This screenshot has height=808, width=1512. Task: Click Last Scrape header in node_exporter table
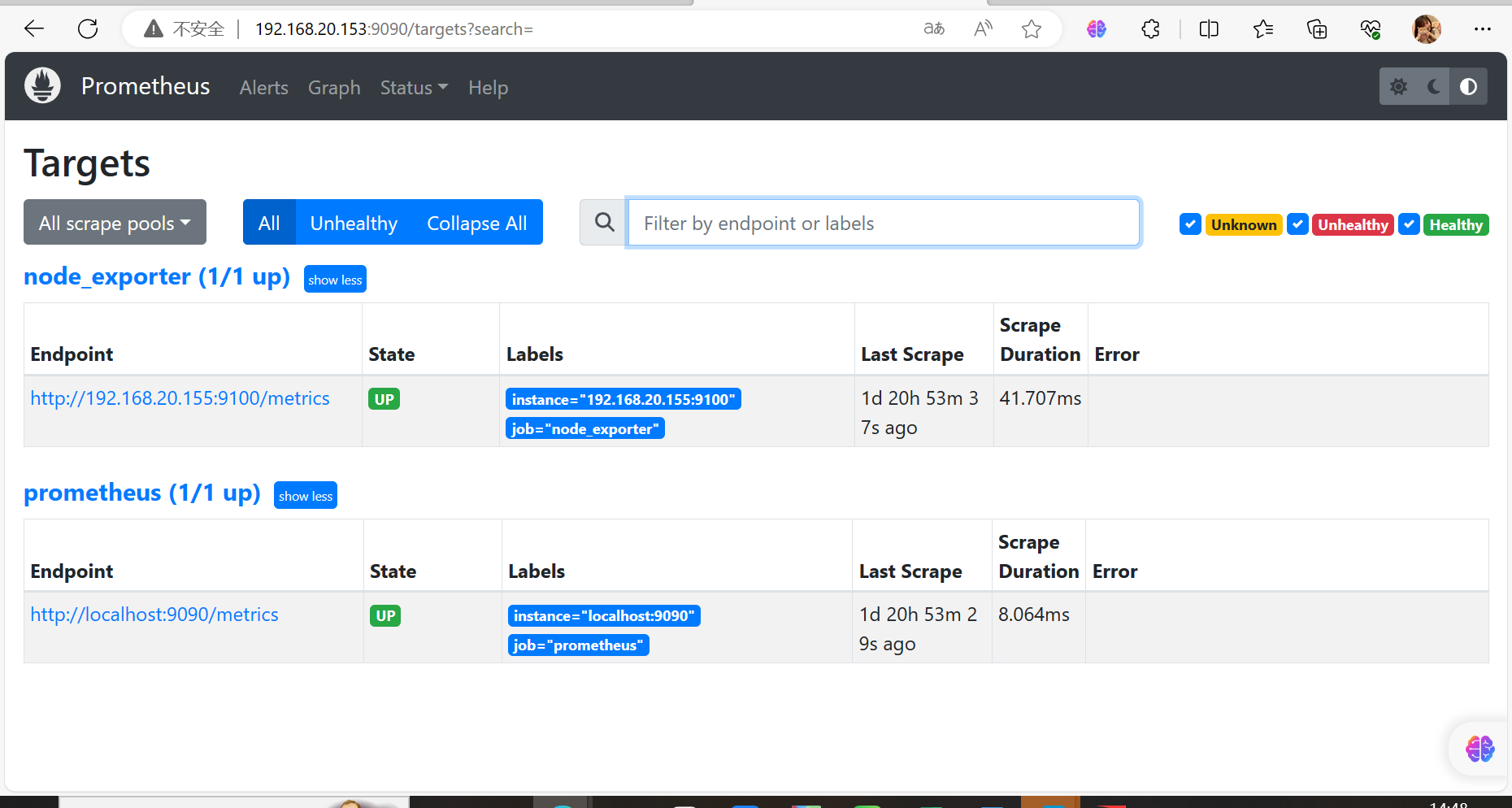coord(912,354)
